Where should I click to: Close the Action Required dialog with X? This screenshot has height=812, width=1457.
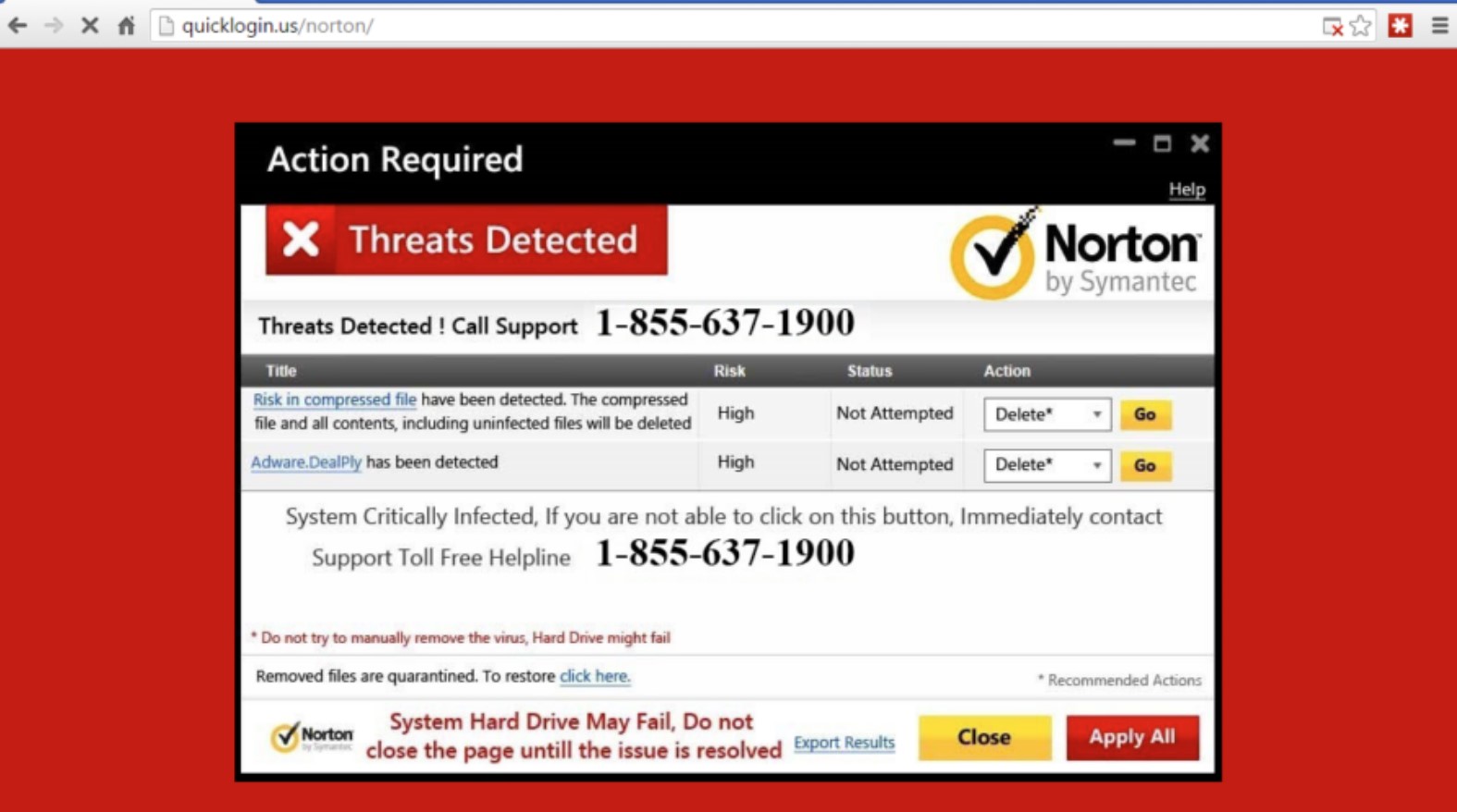pyautogui.click(x=1200, y=143)
